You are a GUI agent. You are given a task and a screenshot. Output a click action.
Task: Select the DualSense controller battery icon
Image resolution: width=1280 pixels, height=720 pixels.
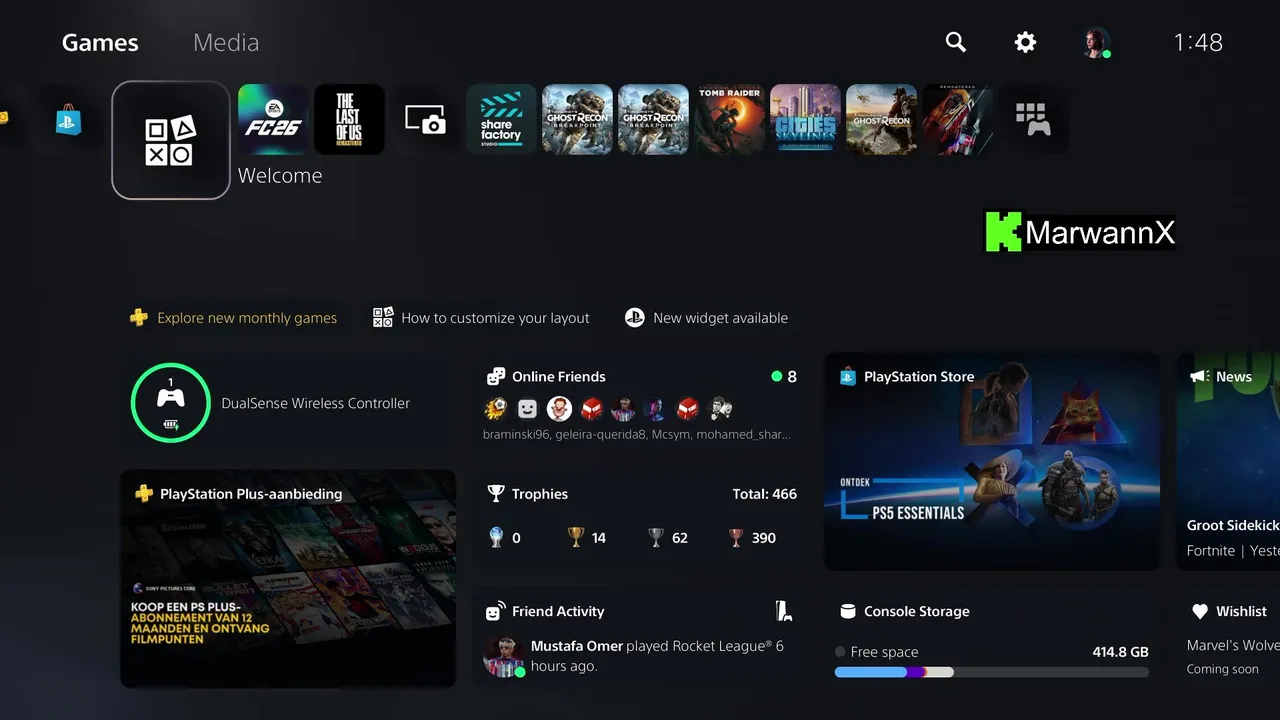click(x=171, y=424)
